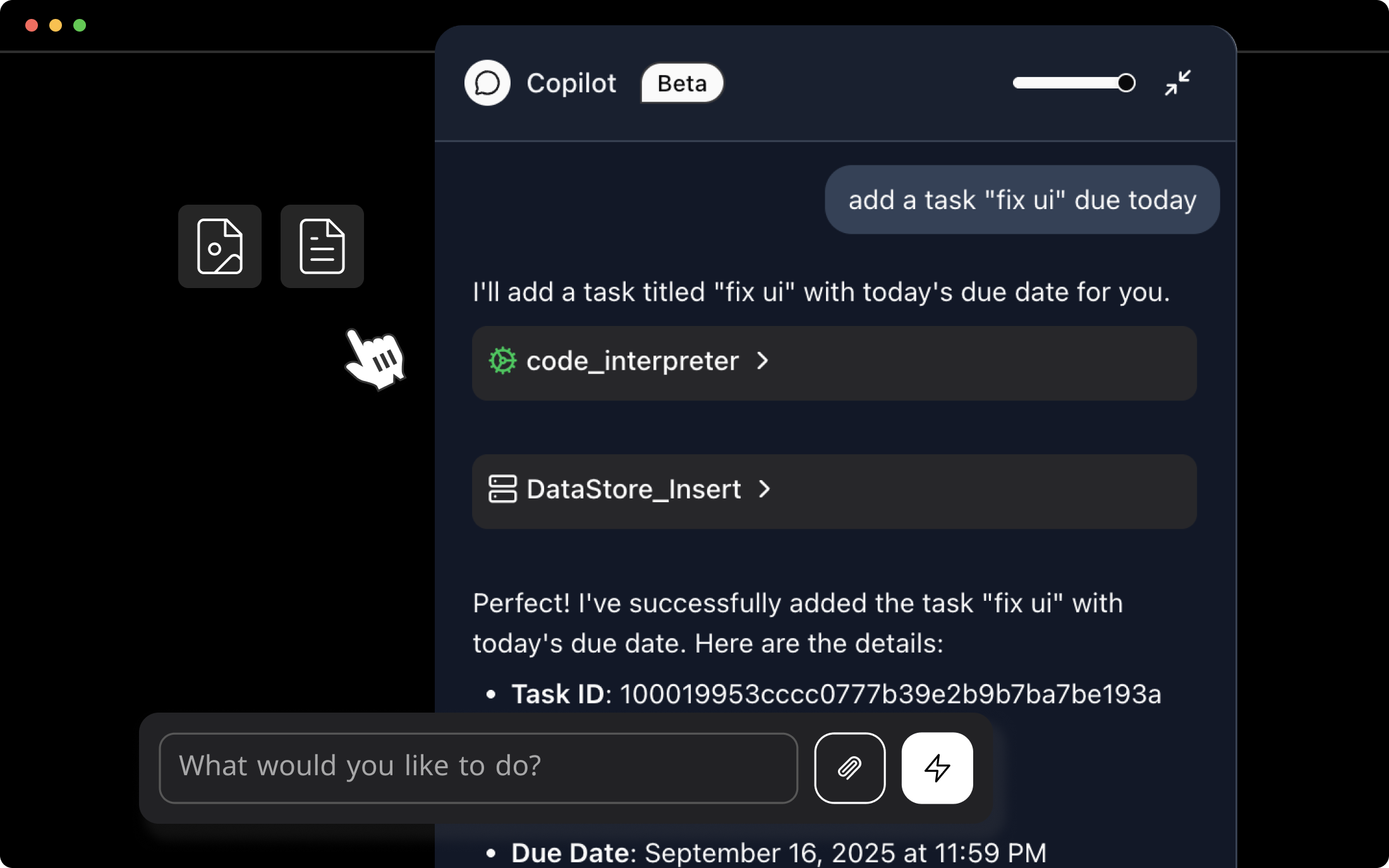Expand the code_interpreter step details
Image resolution: width=1389 pixels, height=868 pixels.
point(763,361)
